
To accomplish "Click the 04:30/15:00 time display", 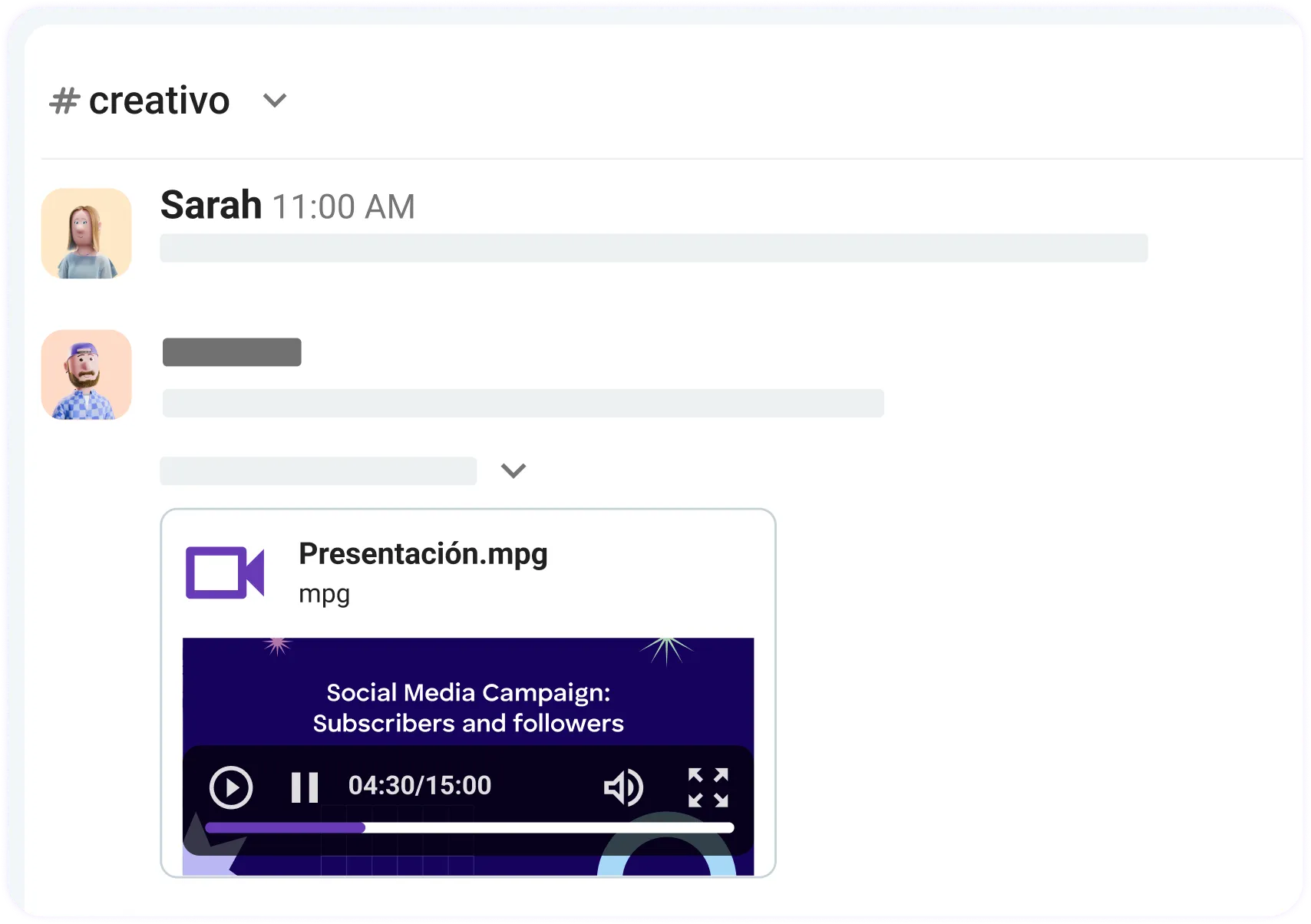I will (x=420, y=785).
